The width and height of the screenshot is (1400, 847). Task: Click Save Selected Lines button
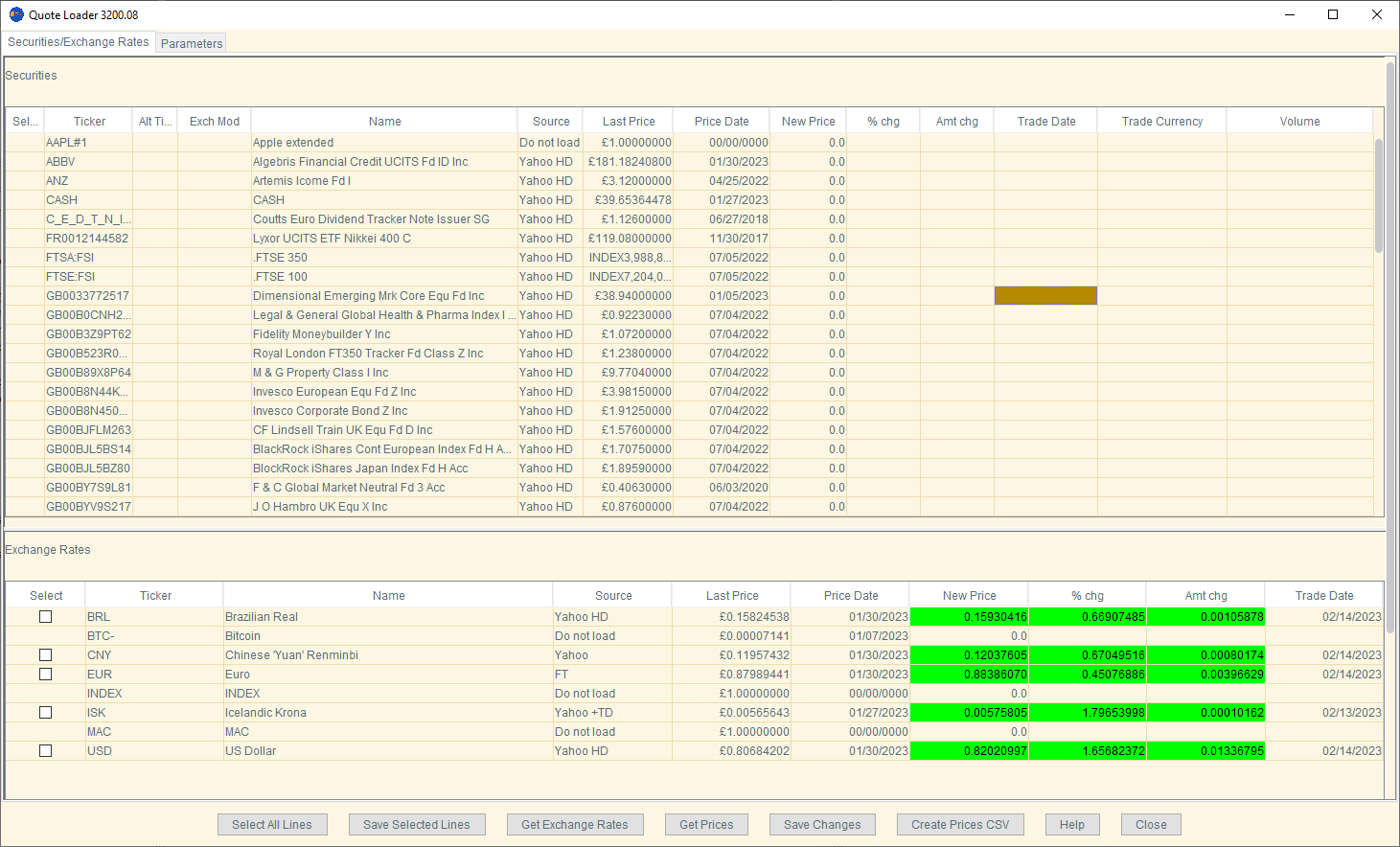point(417,825)
